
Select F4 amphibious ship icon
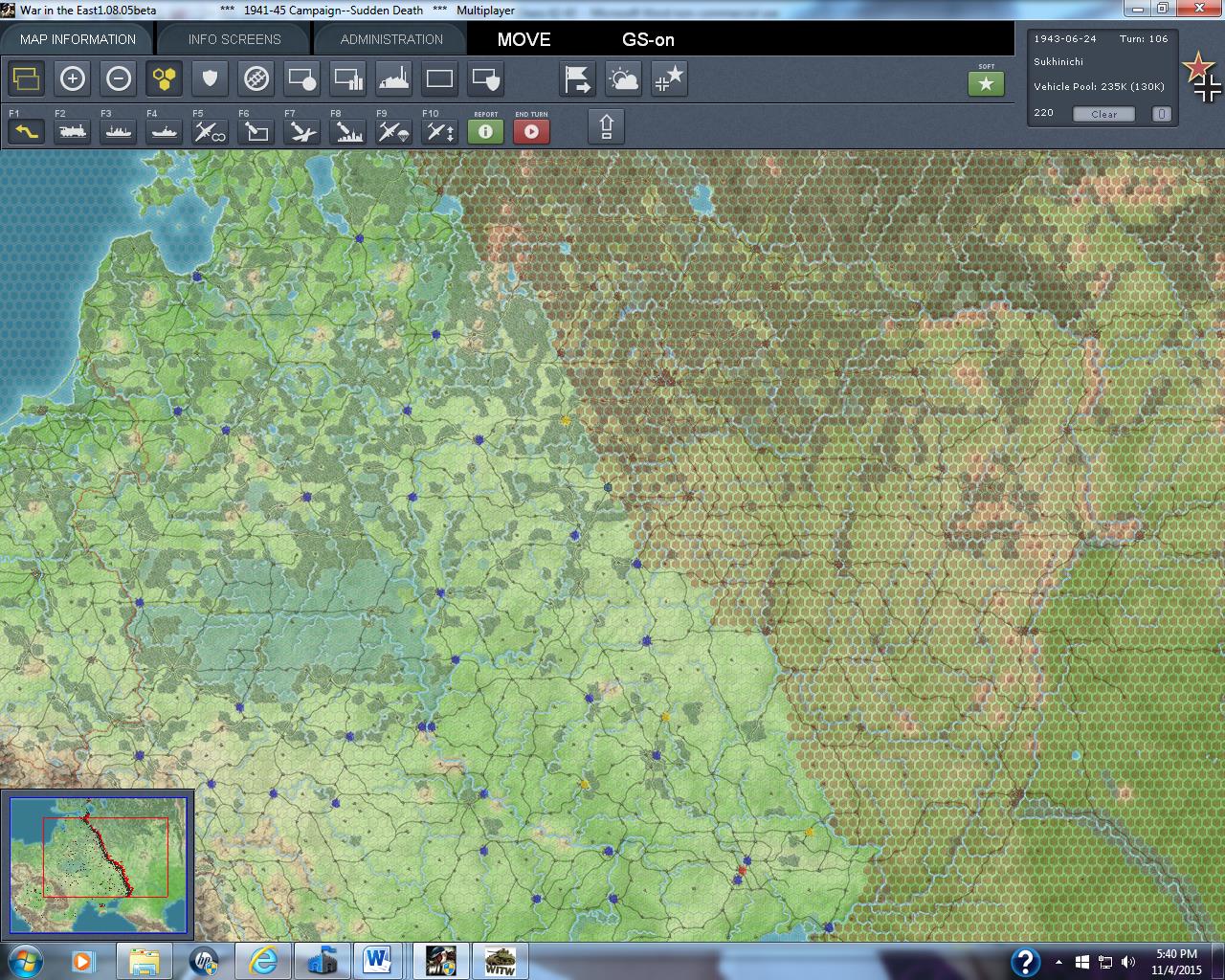[x=165, y=130]
